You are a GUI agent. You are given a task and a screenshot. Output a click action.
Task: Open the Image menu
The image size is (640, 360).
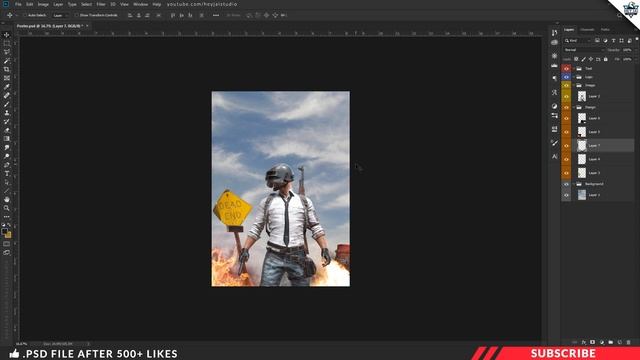(43, 4)
